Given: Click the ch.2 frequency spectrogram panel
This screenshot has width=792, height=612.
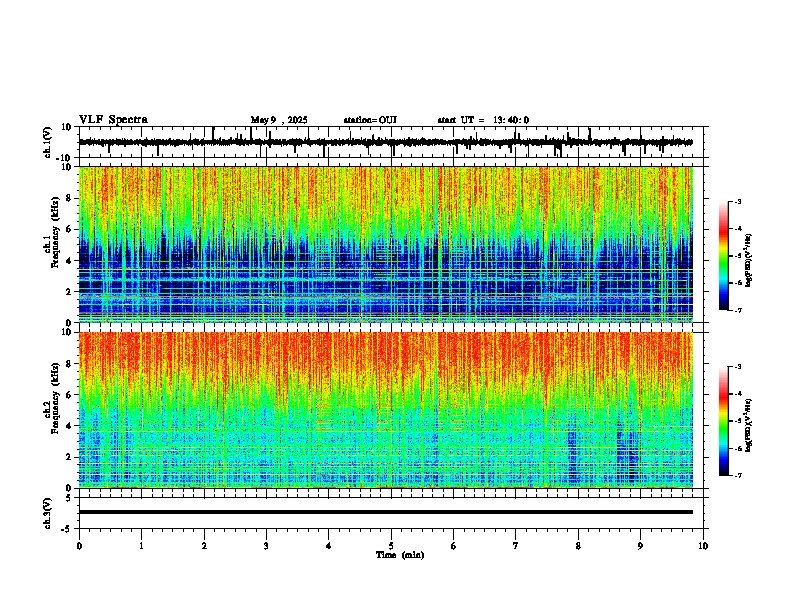Looking at the screenshot, I should [386, 410].
